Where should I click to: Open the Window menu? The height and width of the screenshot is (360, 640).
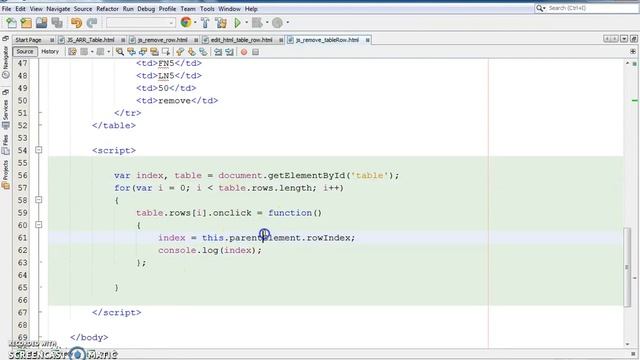click(229, 9)
